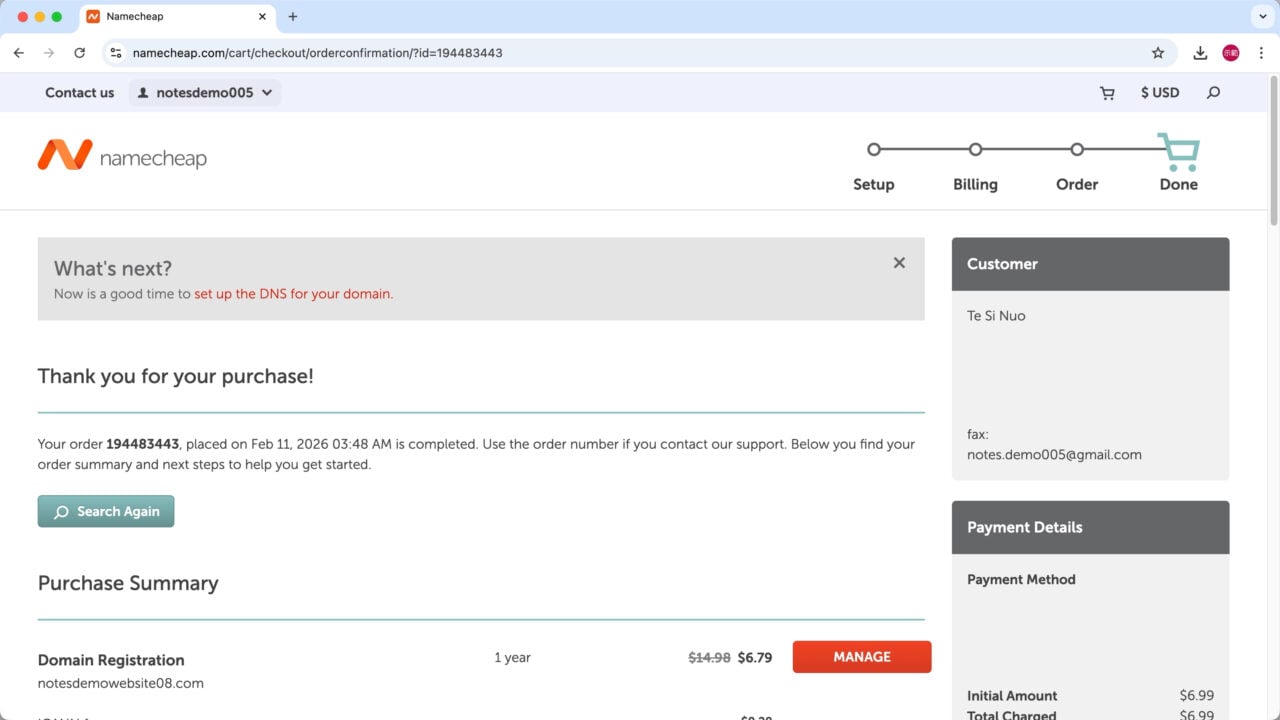This screenshot has width=1280, height=720.
Task: Bookmark the page using the star icon
Action: click(x=1157, y=52)
